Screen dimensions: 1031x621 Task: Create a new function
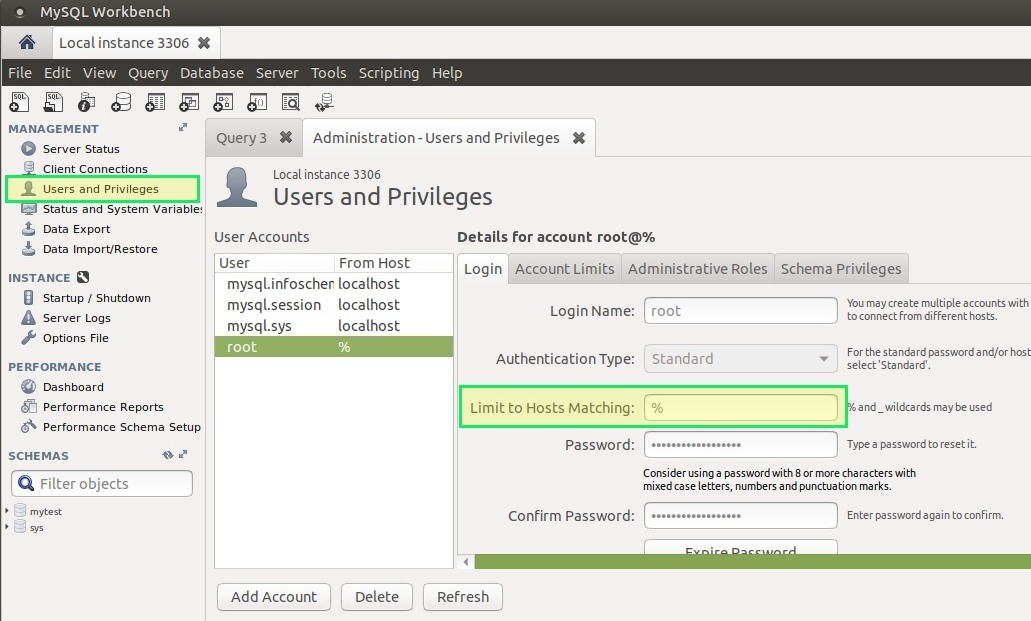tap(257, 101)
